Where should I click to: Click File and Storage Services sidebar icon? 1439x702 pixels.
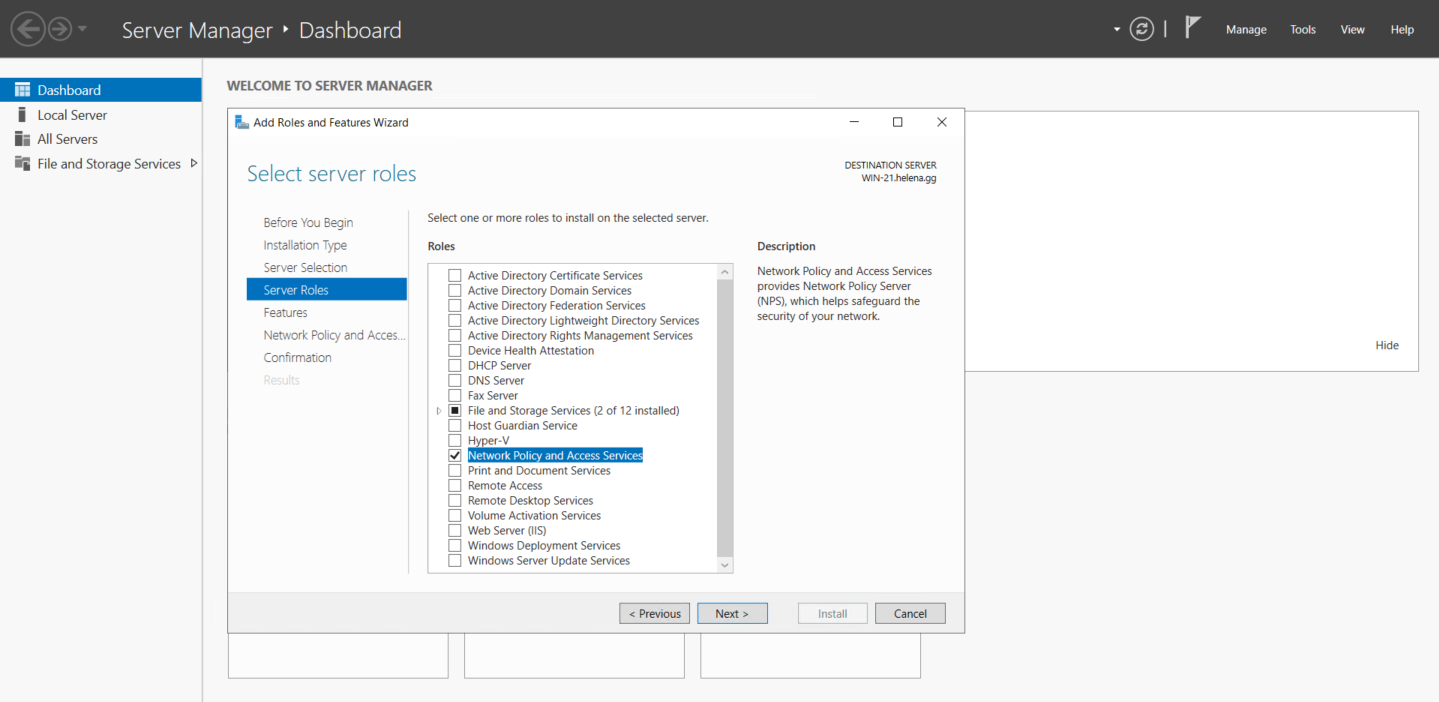click(x=22, y=164)
